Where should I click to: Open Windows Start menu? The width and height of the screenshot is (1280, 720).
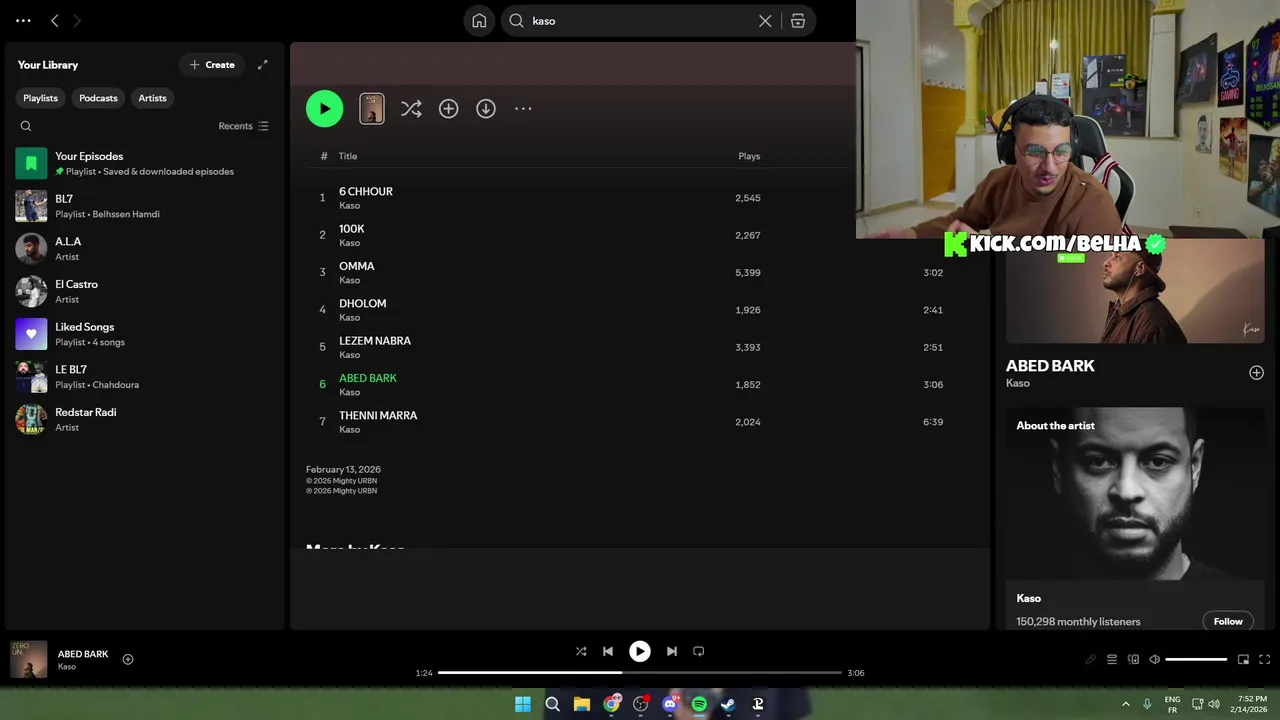(523, 704)
